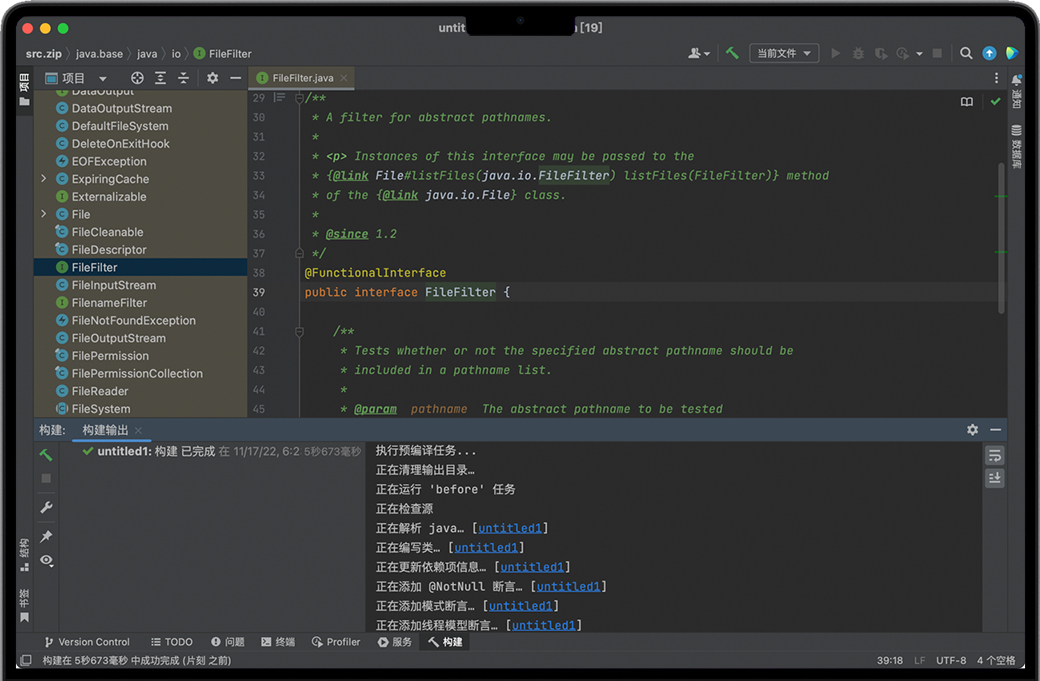Expand the ExpiringCache tree node
Image resolution: width=1040 pixels, height=681 pixels.
(44, 179)
